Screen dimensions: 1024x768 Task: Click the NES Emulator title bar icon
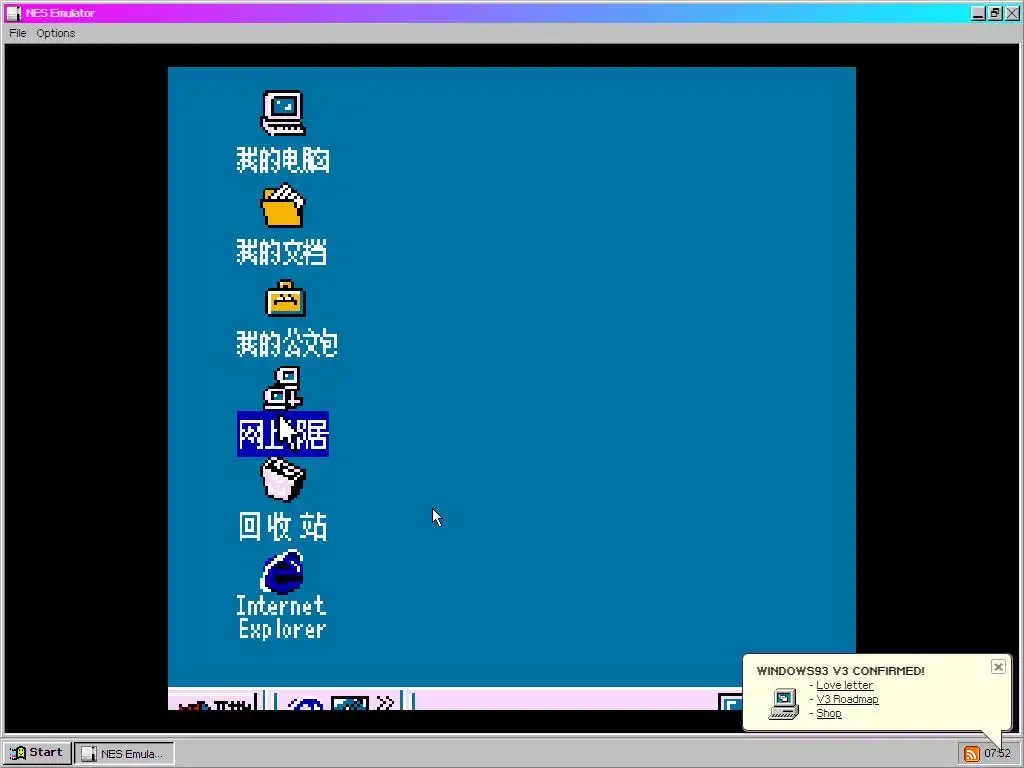14,13
